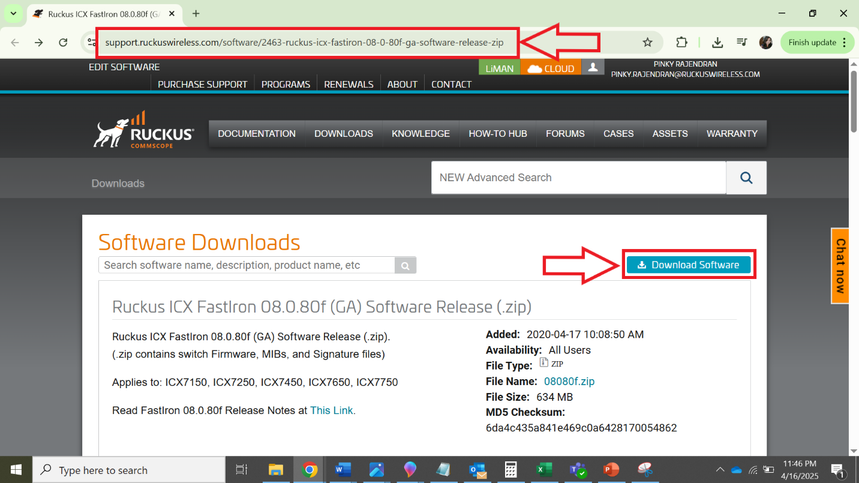859x483 pixels.
Task: Click the user account icon beside CLOUD
Action: [593, 68]
